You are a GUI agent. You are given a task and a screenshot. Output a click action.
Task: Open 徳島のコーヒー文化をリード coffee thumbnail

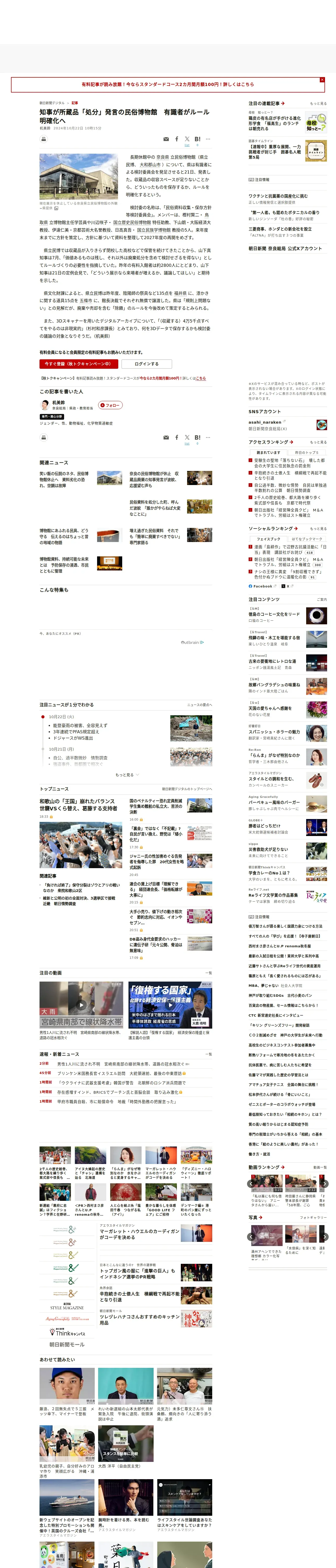tap(316, 615)
